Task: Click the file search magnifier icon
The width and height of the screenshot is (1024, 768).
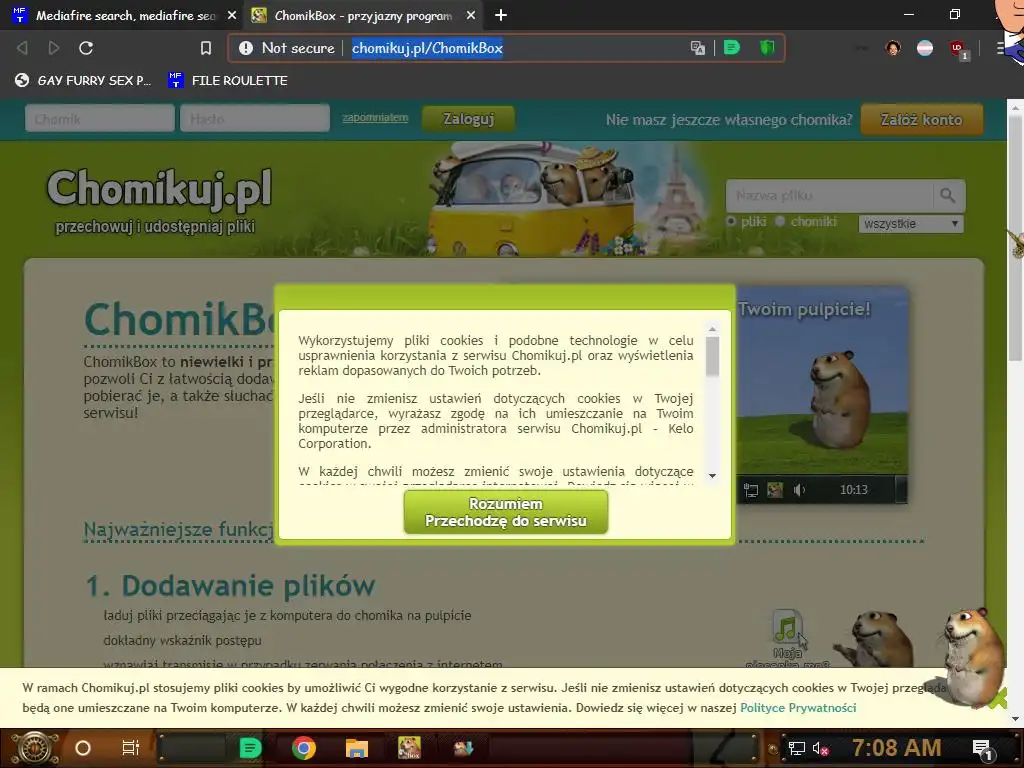Action: point(948,195)
